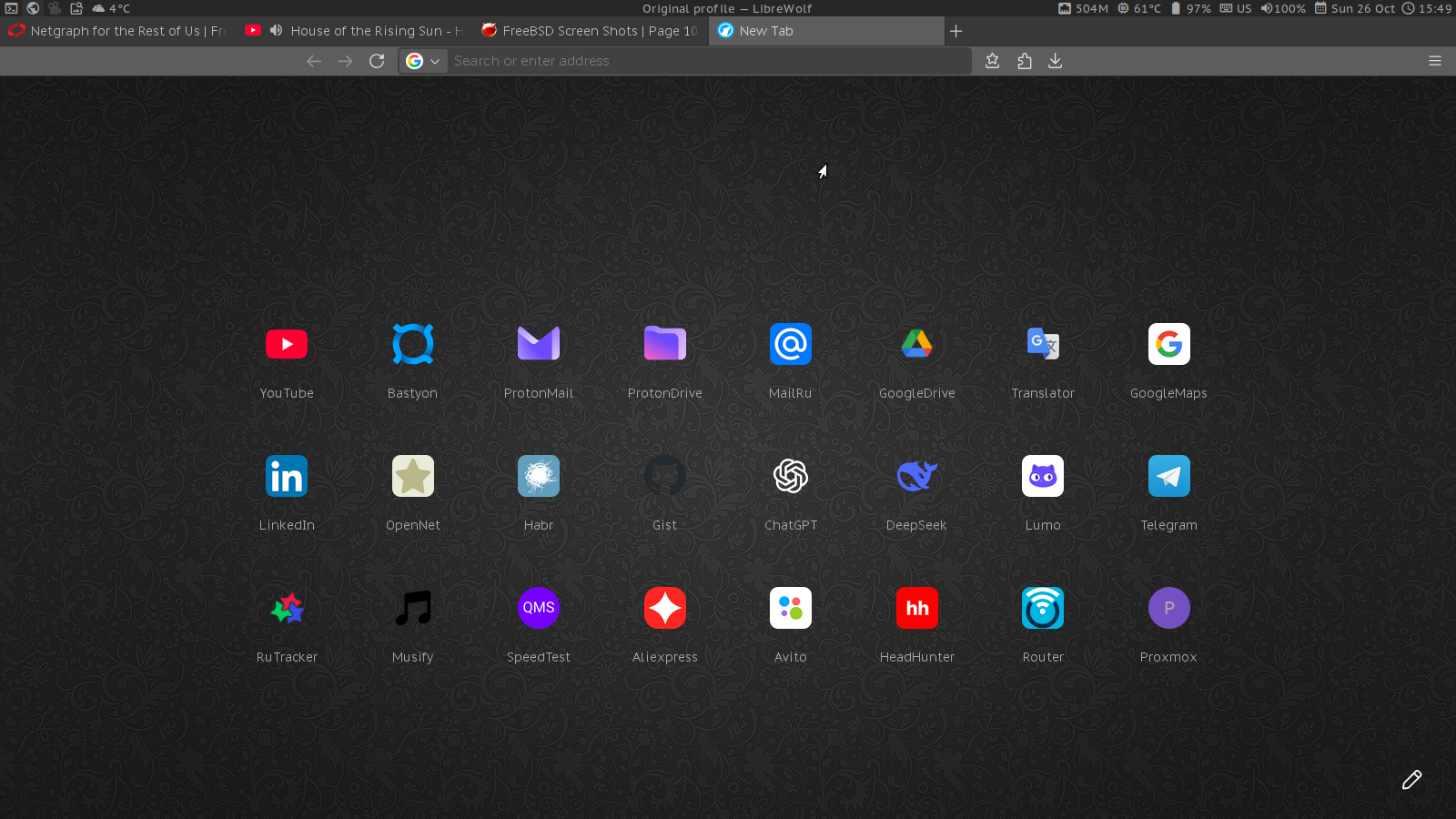Open the browser hamburger menu
Viewport: 1456px width, 819px height.
[x=1435, y=61]
